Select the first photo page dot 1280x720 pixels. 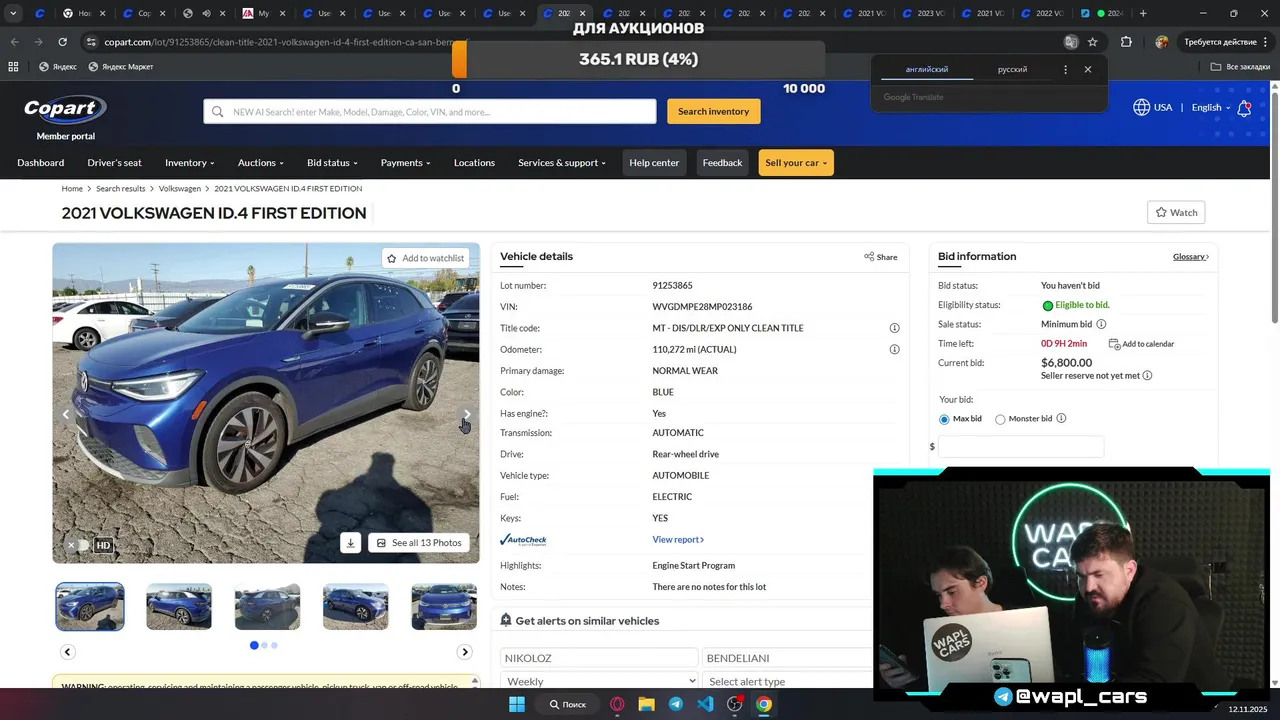tap(254, 645)
